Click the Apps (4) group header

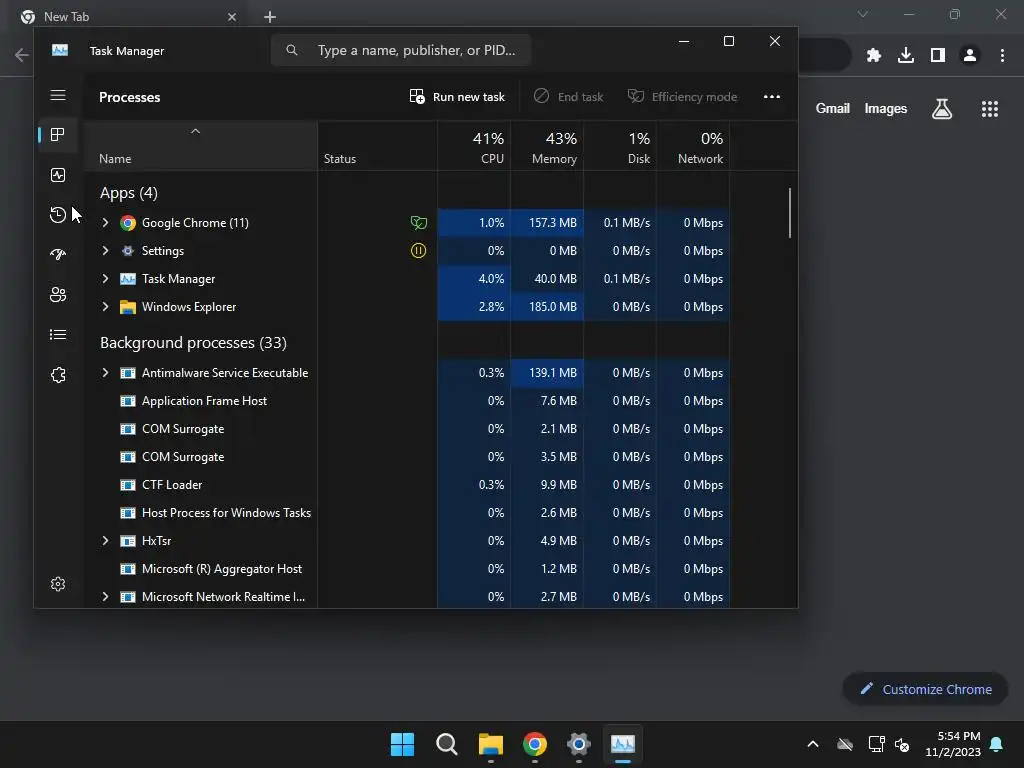pos(129,193)
